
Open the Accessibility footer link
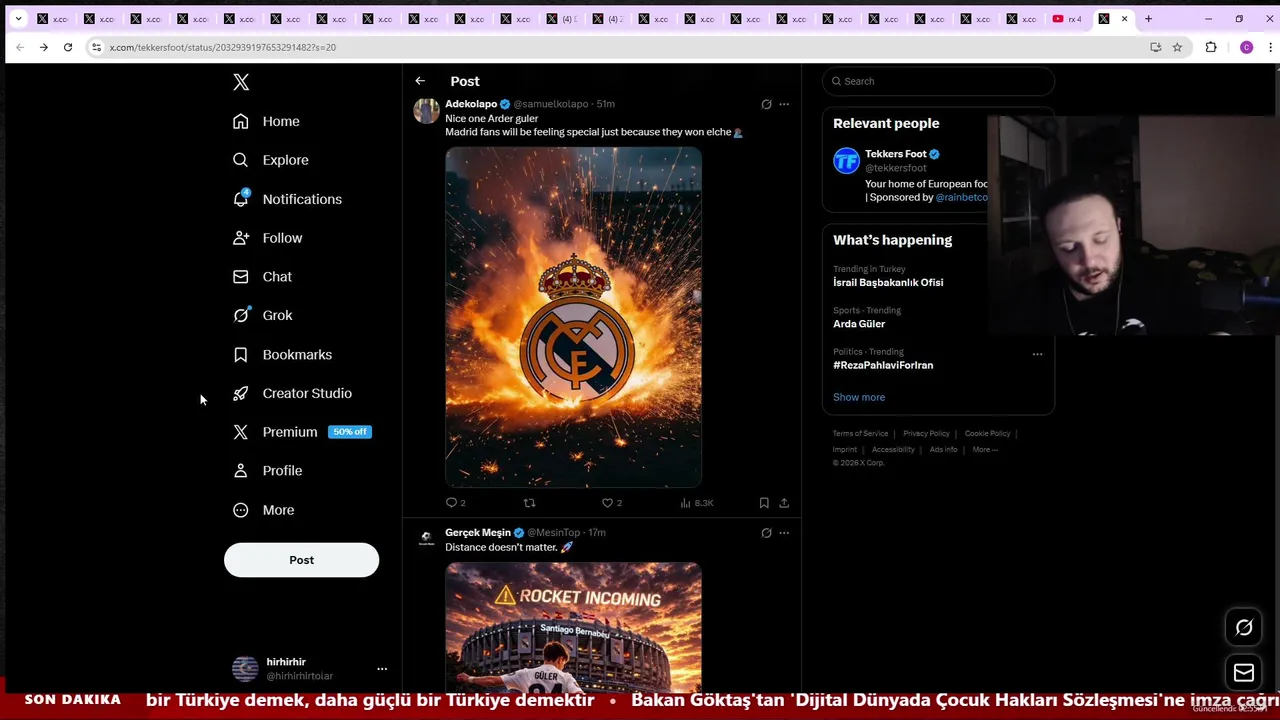tap(893, 450)
